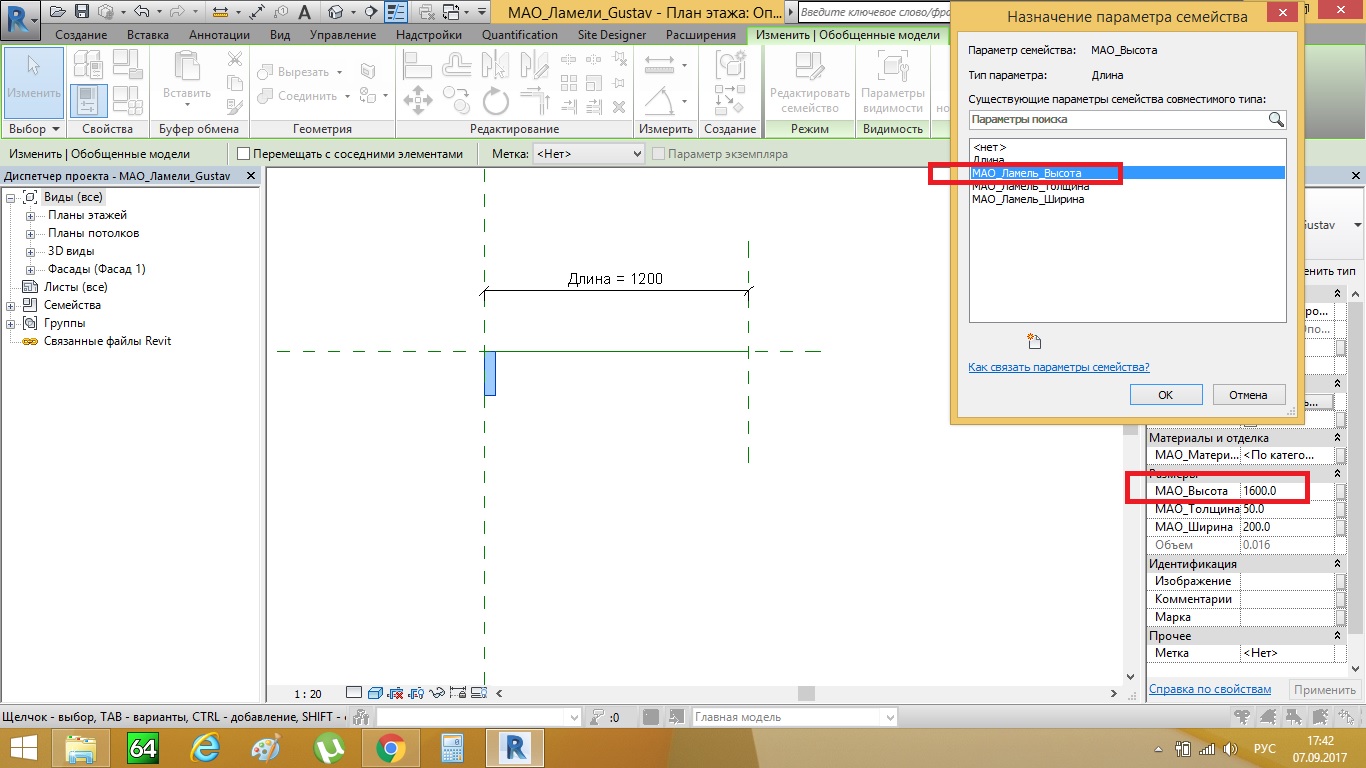Click the Cut scissors icon in Clipboard panel

tap(234, 60)
